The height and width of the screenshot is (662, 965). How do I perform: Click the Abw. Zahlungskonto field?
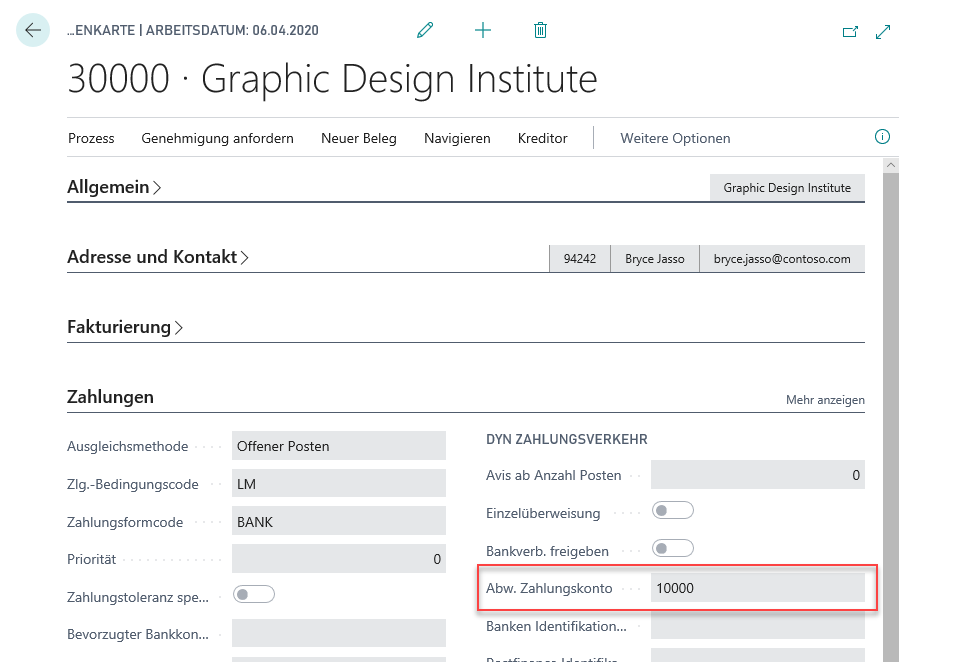757,588
